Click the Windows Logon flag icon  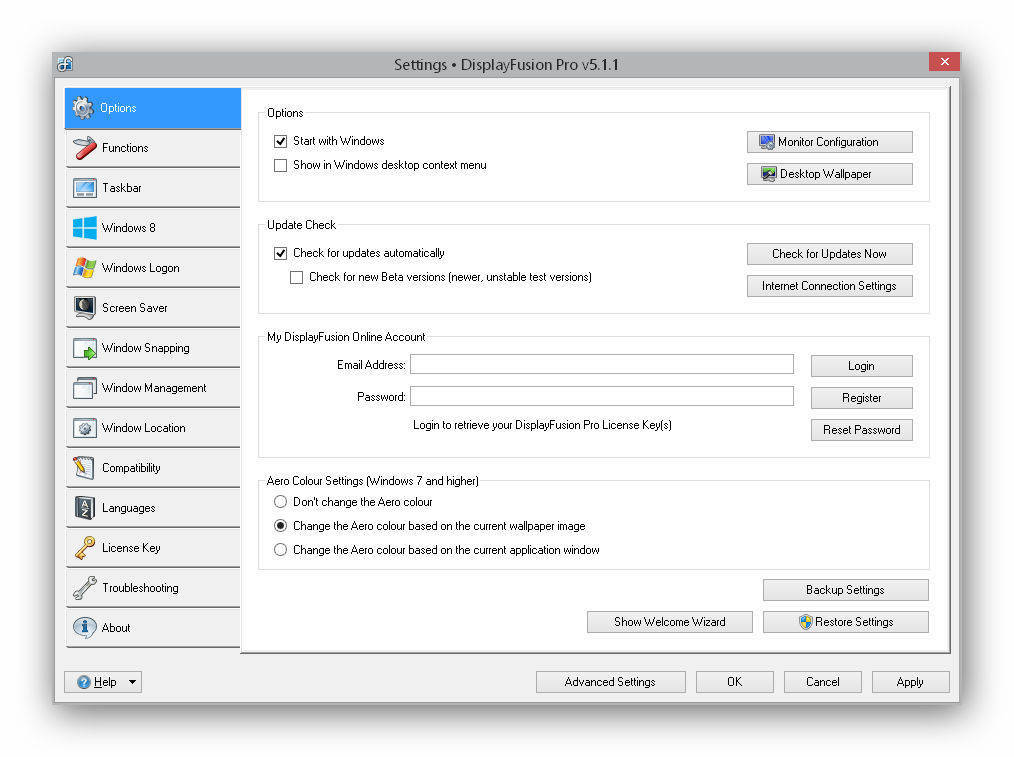pyautogui.click(x=85, y=268)
